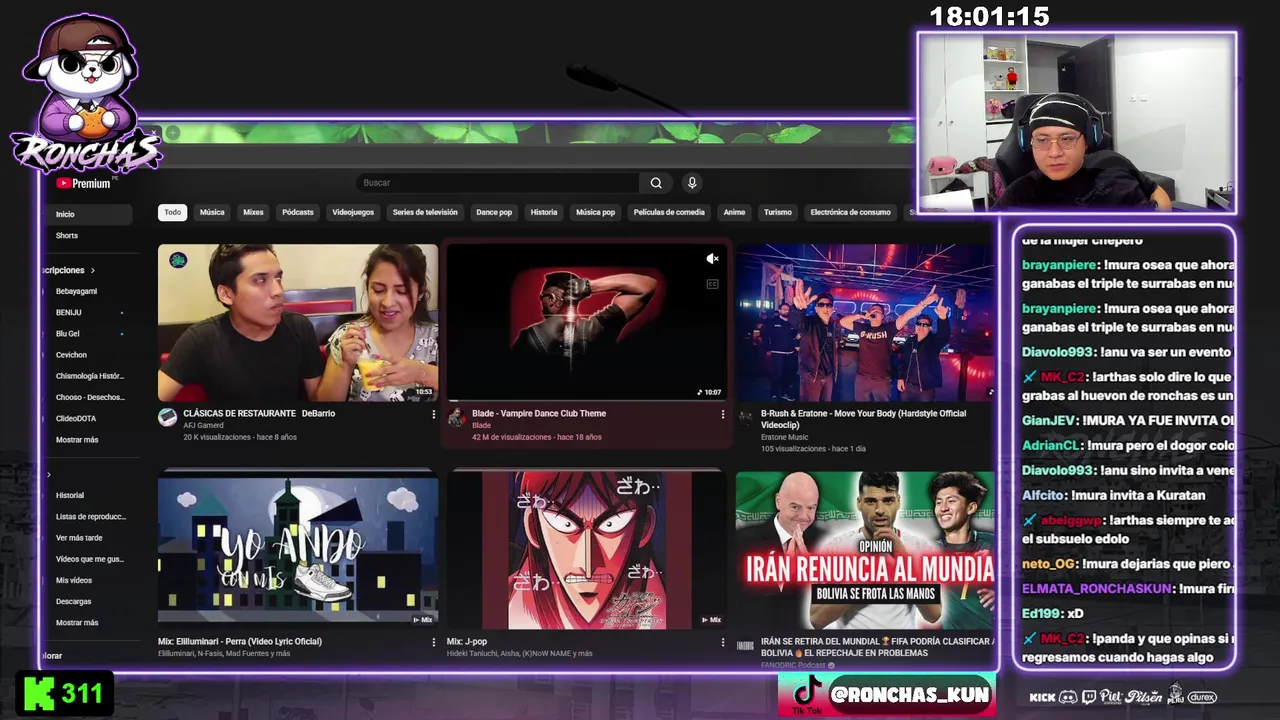
Task: Click the Ronchas panda stream logo
Action: [85, 95]
